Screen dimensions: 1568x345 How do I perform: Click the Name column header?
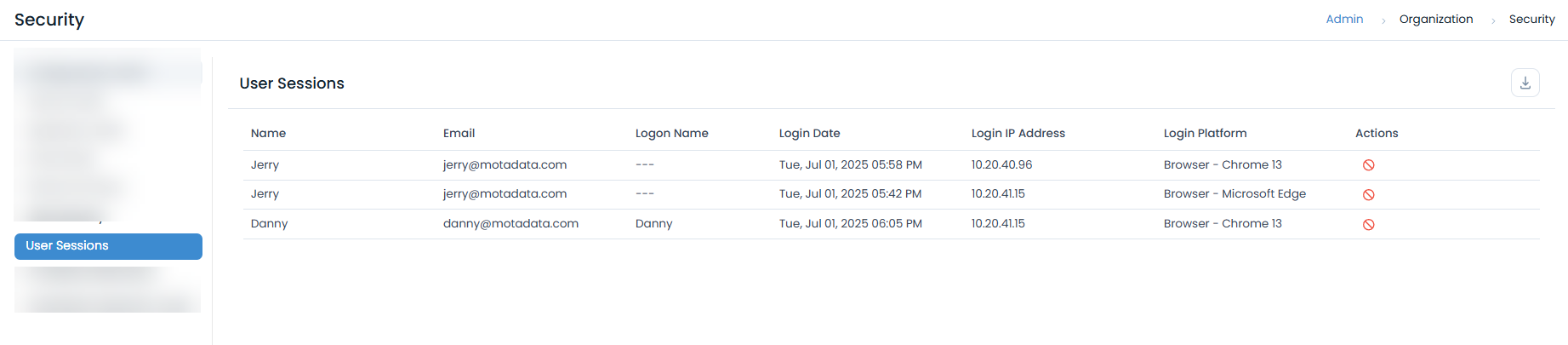268,133
